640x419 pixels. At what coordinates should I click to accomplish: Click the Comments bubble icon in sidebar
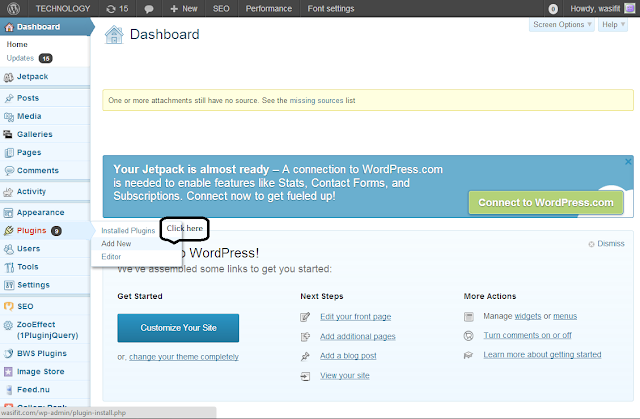(x=9, y=171)
